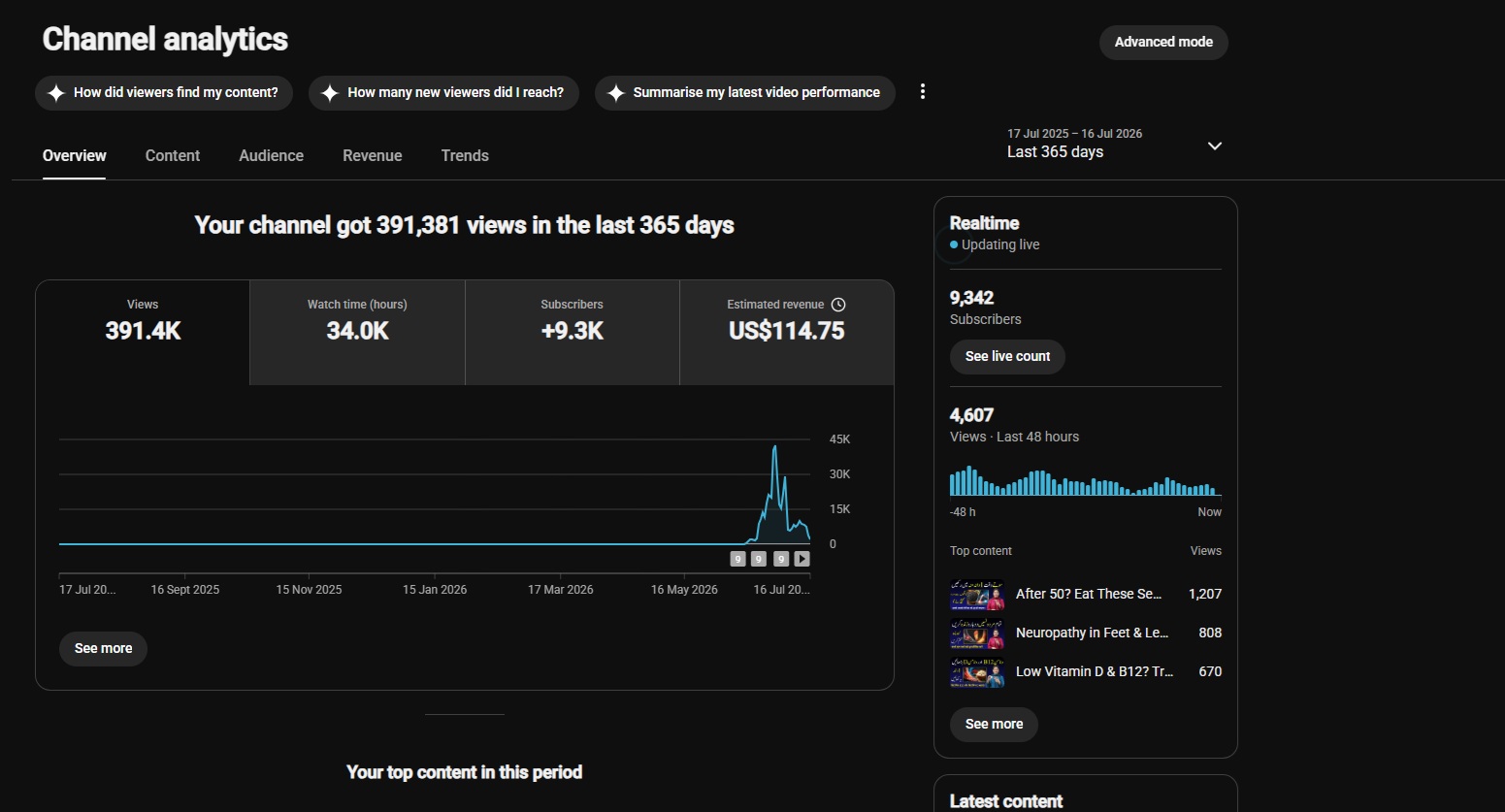1505x812 pixels.
Task: Click See more under the views chart
Action: 104,648
